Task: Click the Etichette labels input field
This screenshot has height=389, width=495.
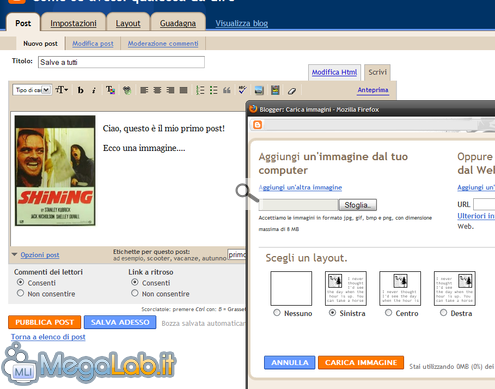Action: [x=237, y=255]
